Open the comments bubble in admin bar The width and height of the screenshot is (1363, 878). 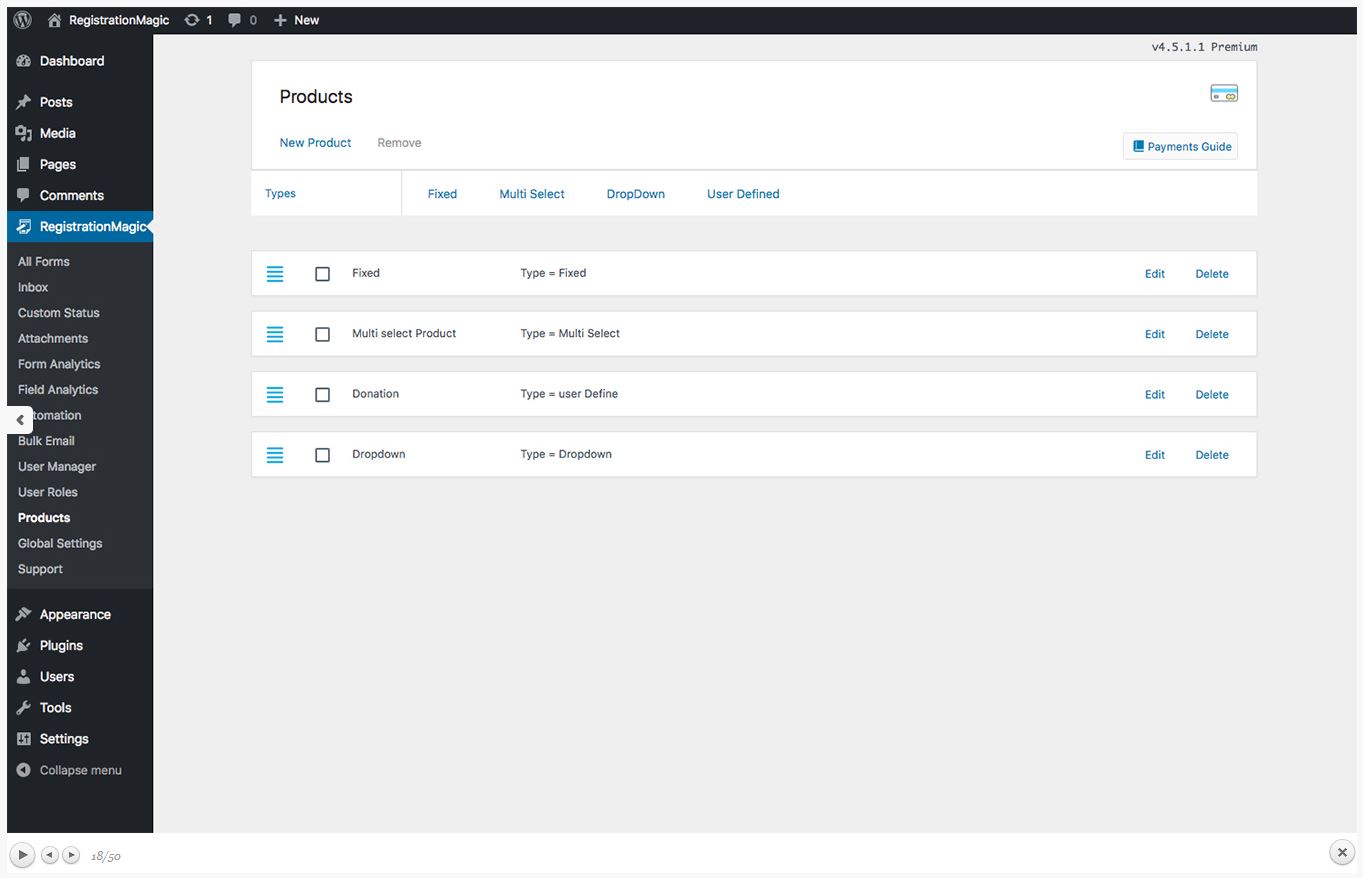pyautogui.click(x=242, y=20)
